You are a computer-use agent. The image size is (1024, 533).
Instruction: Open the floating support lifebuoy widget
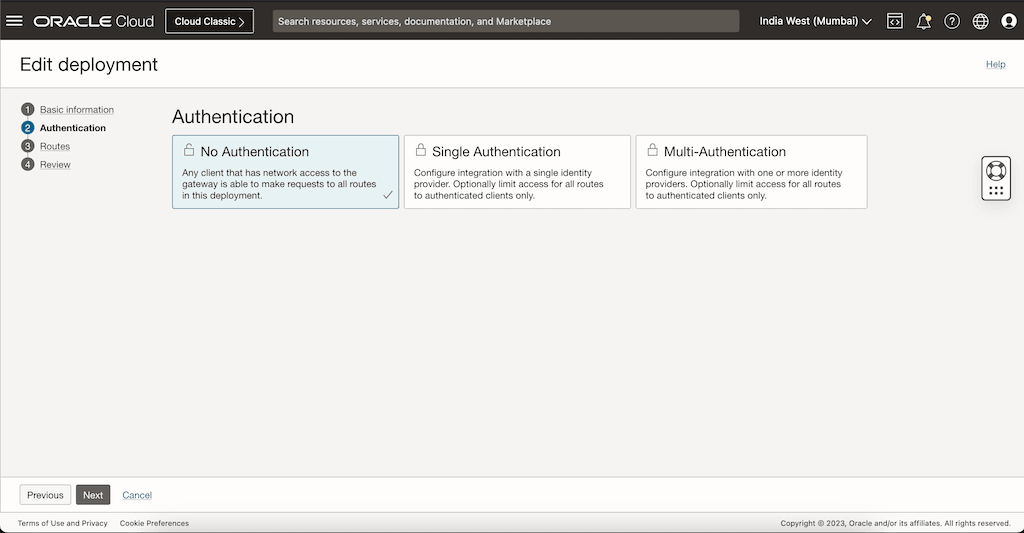pos(996,178)
